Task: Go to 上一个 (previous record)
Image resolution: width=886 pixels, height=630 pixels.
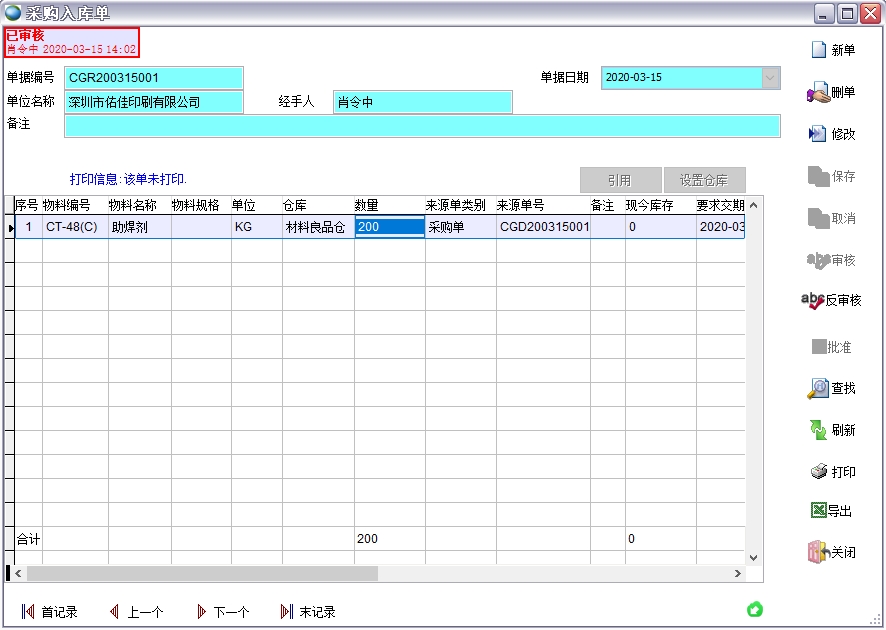Action: 115,612
